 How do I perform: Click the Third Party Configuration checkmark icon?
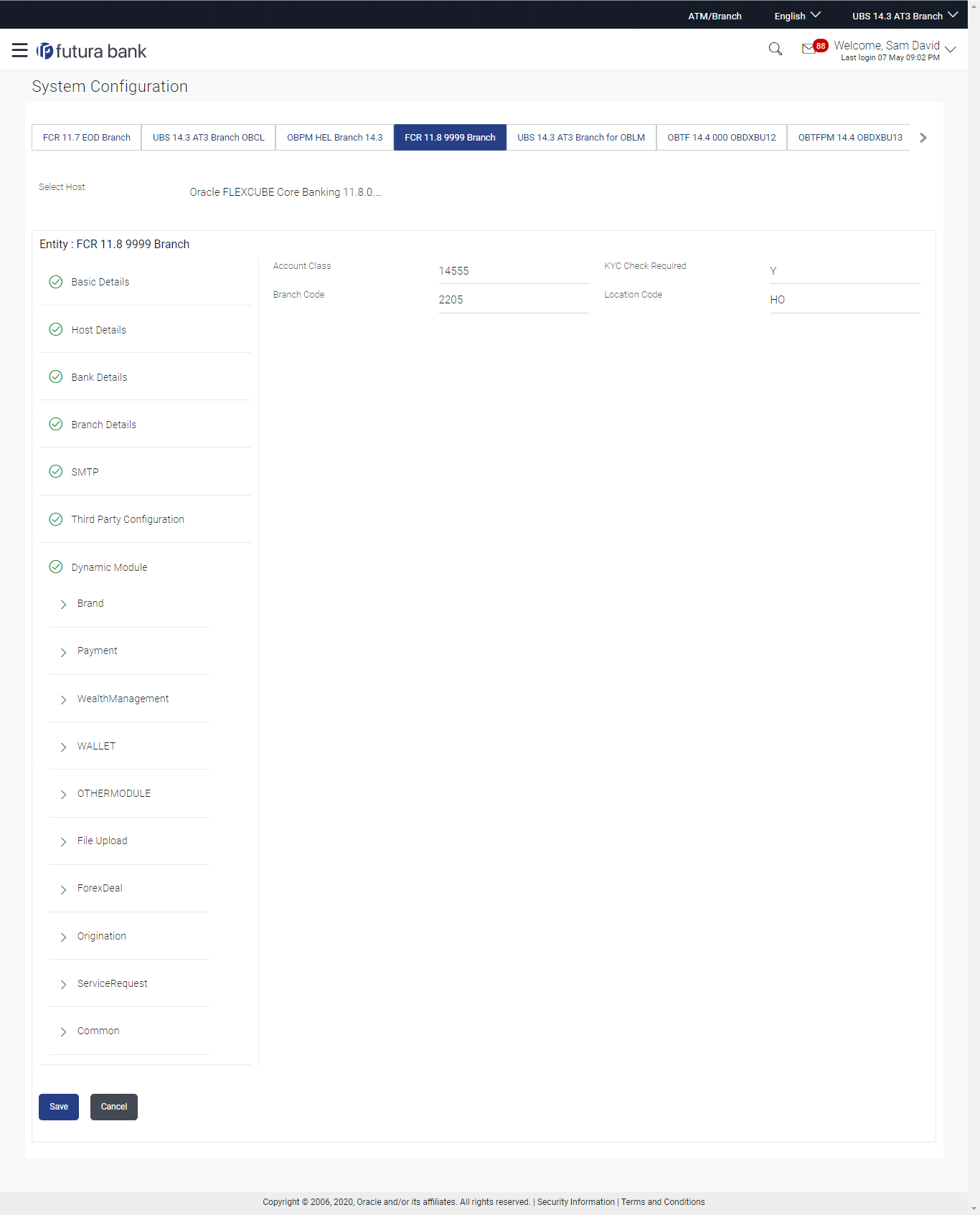pos(55,519)
